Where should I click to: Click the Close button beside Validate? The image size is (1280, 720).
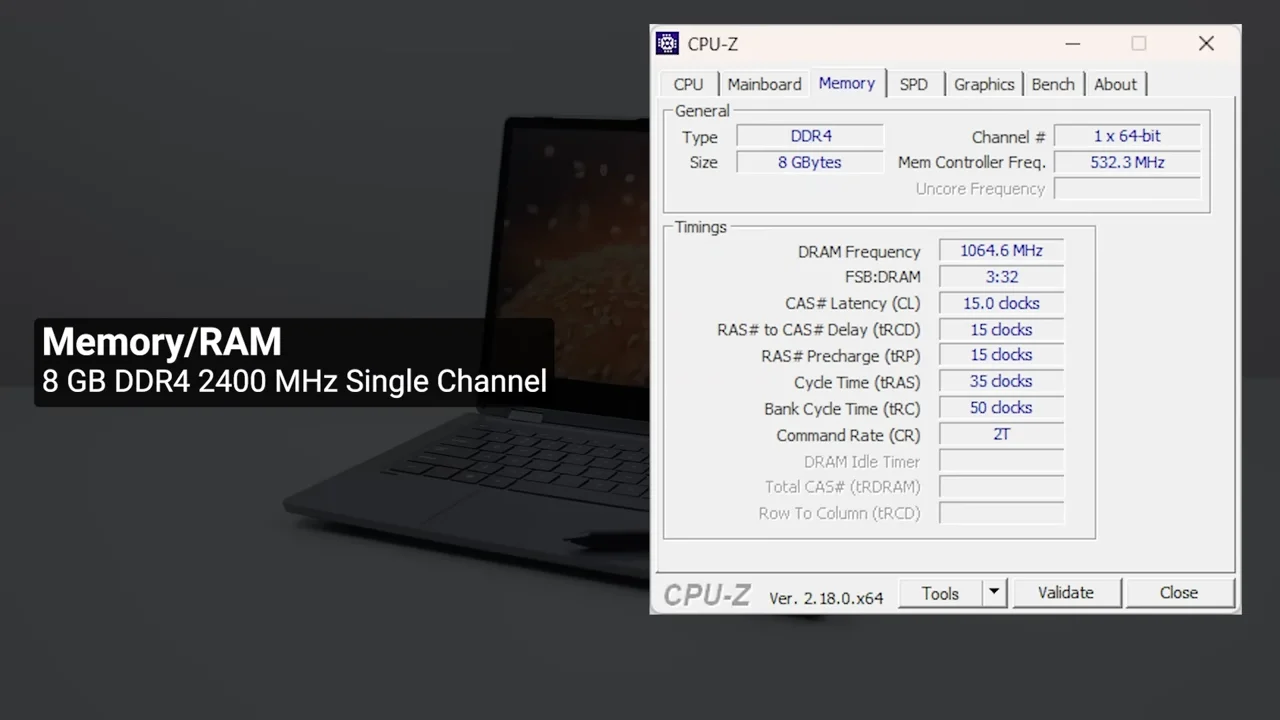[1178, 593]
